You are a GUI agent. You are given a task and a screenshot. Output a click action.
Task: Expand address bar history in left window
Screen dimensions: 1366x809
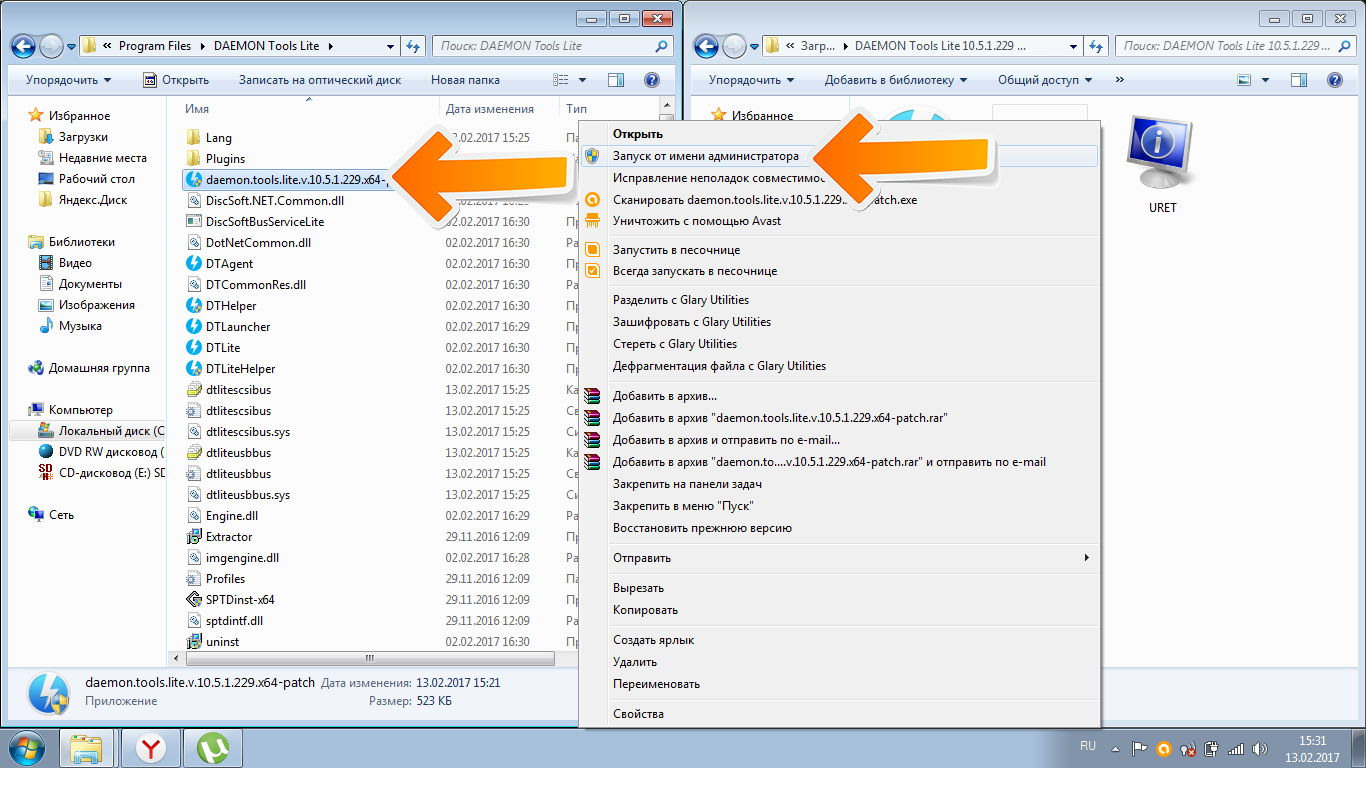[x=391, y=46]
